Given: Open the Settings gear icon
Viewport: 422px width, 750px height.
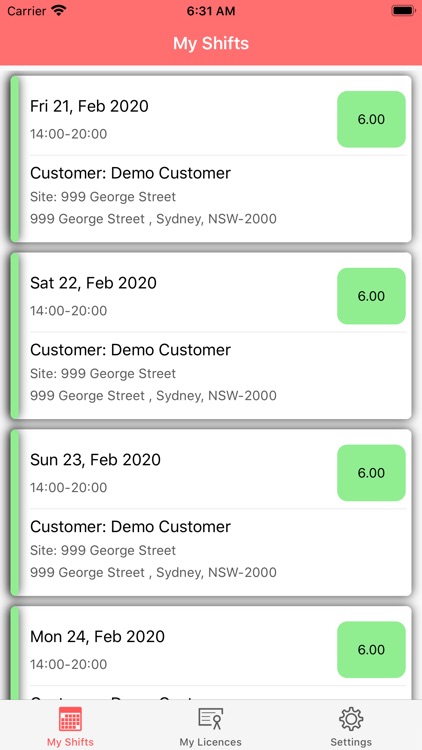Looking at the screenshot, I should [x=351, y=719].
